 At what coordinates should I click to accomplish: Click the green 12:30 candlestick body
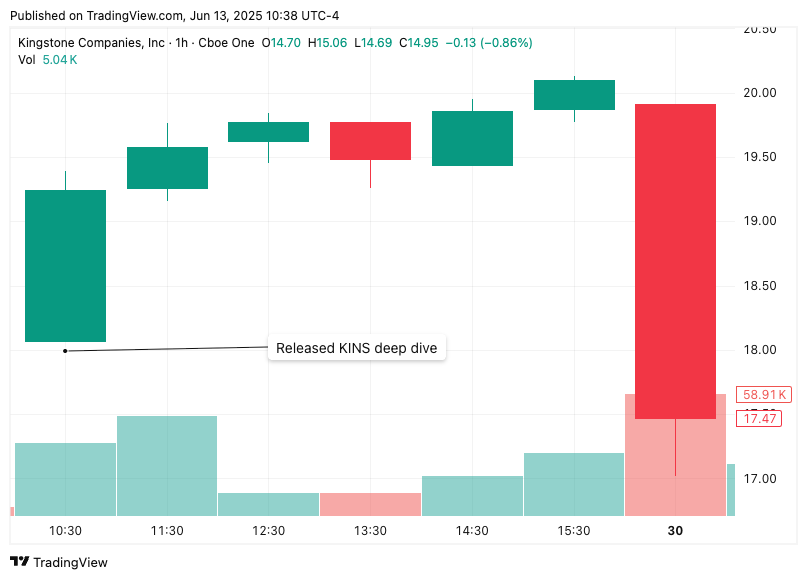coord(269,132)
